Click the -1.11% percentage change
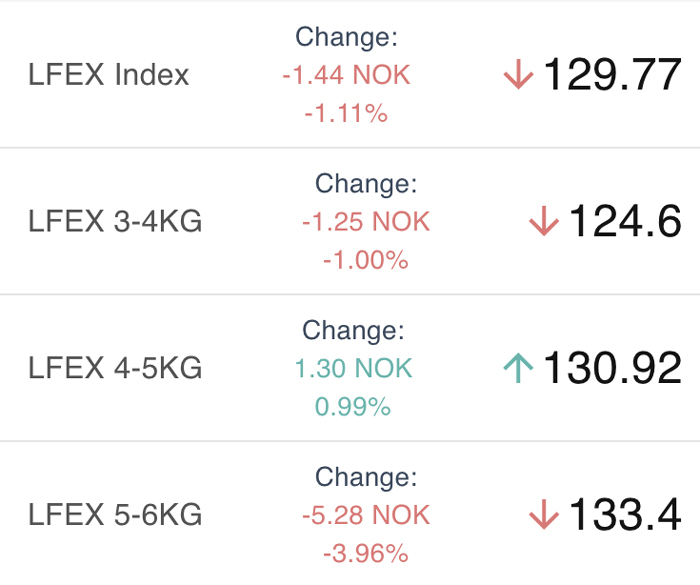Screen dimensions: 700x585 [346, 113]
